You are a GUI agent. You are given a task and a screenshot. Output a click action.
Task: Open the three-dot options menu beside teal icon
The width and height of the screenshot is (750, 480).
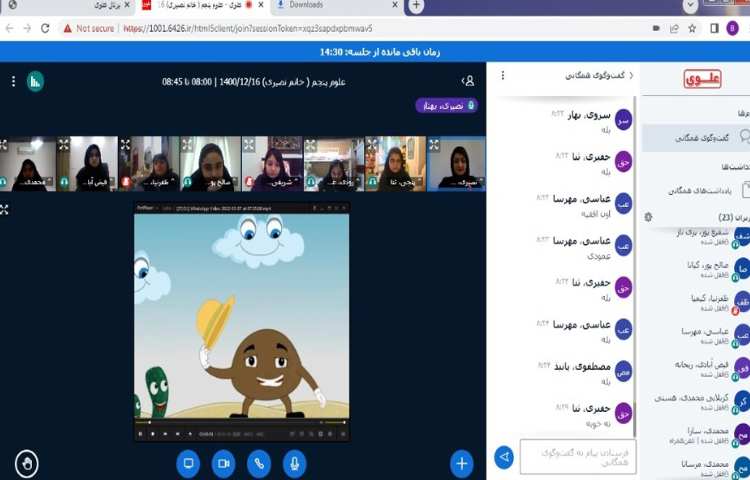[13, 82]
